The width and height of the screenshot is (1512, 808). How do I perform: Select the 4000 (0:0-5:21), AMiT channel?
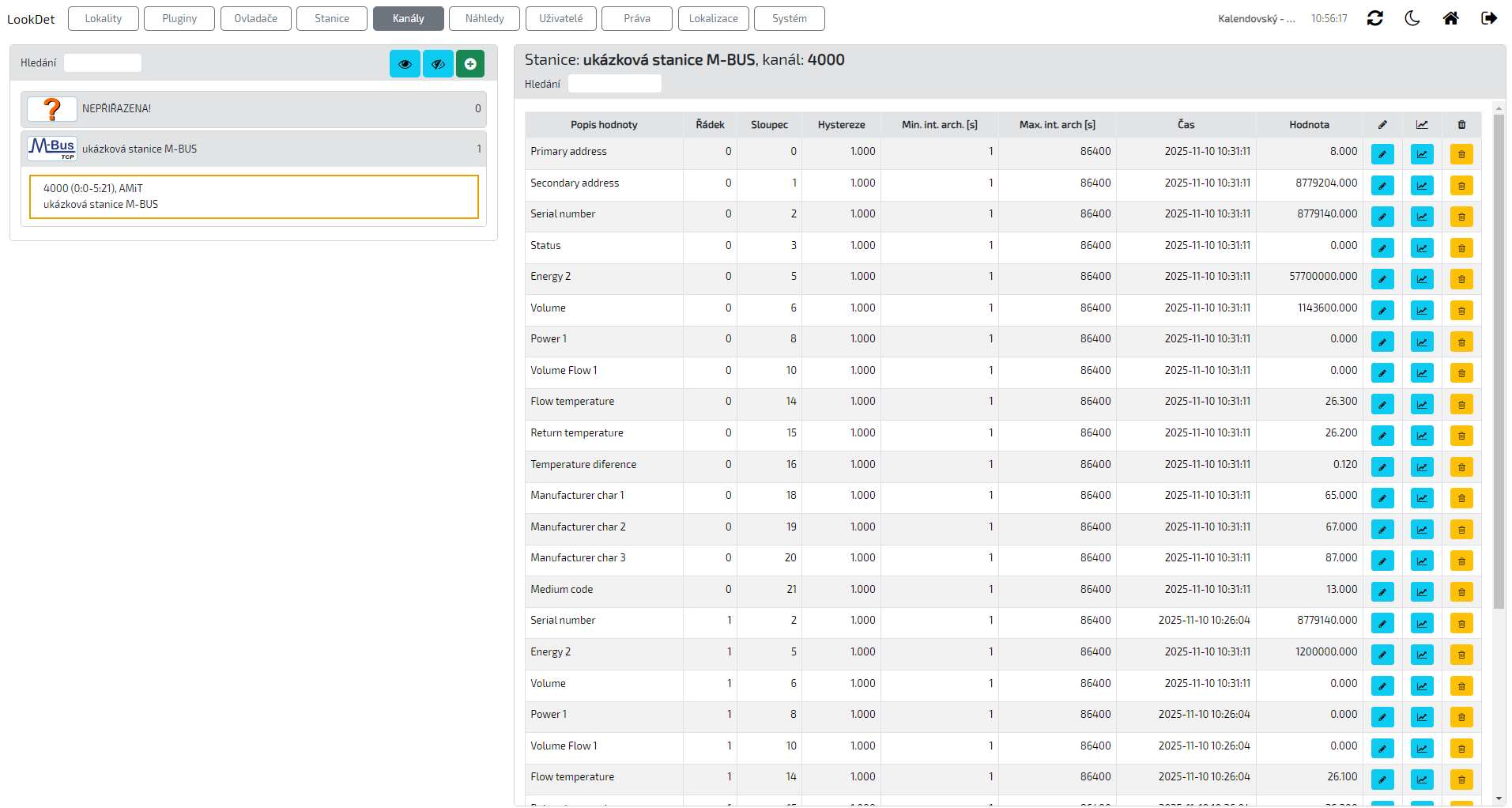tap(254, 197)
